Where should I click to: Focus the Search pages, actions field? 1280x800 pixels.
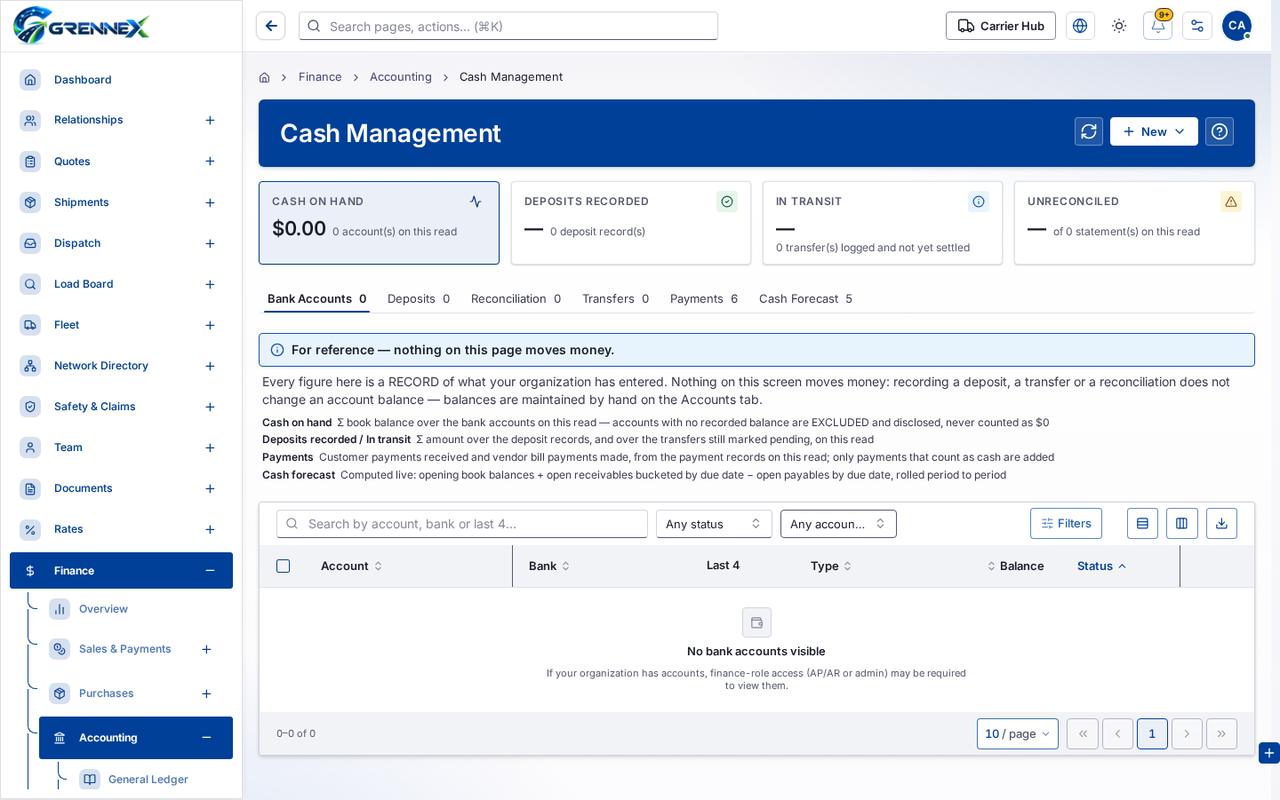508,26
